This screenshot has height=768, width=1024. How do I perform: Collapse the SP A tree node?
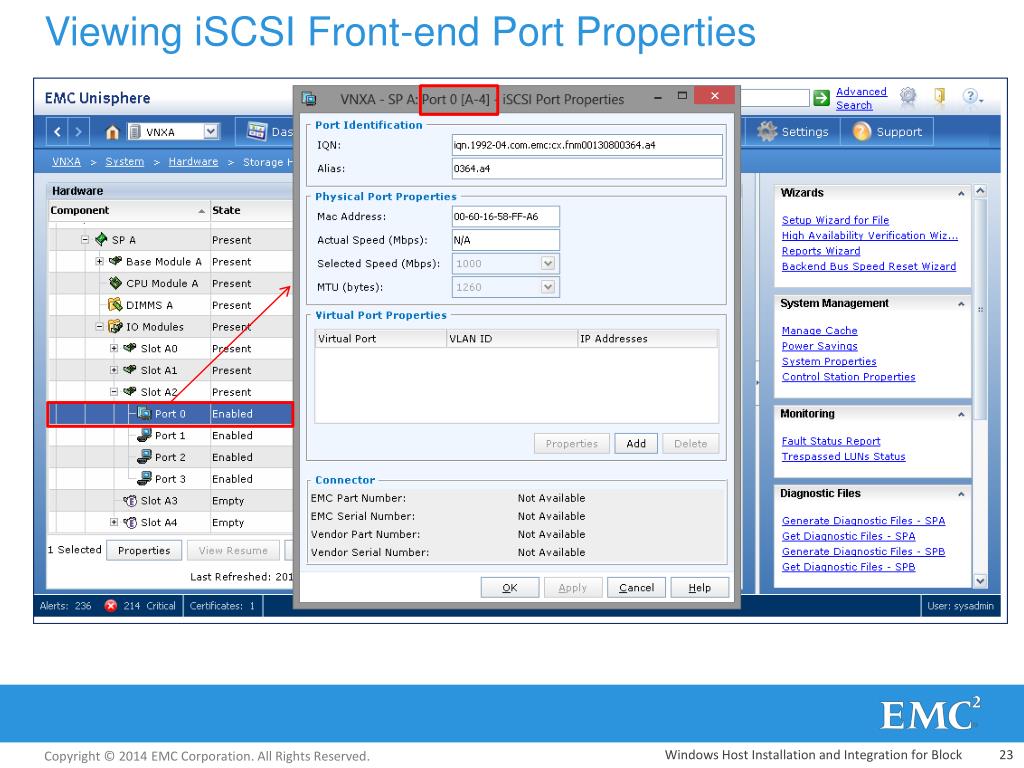[x=85, y=240]
